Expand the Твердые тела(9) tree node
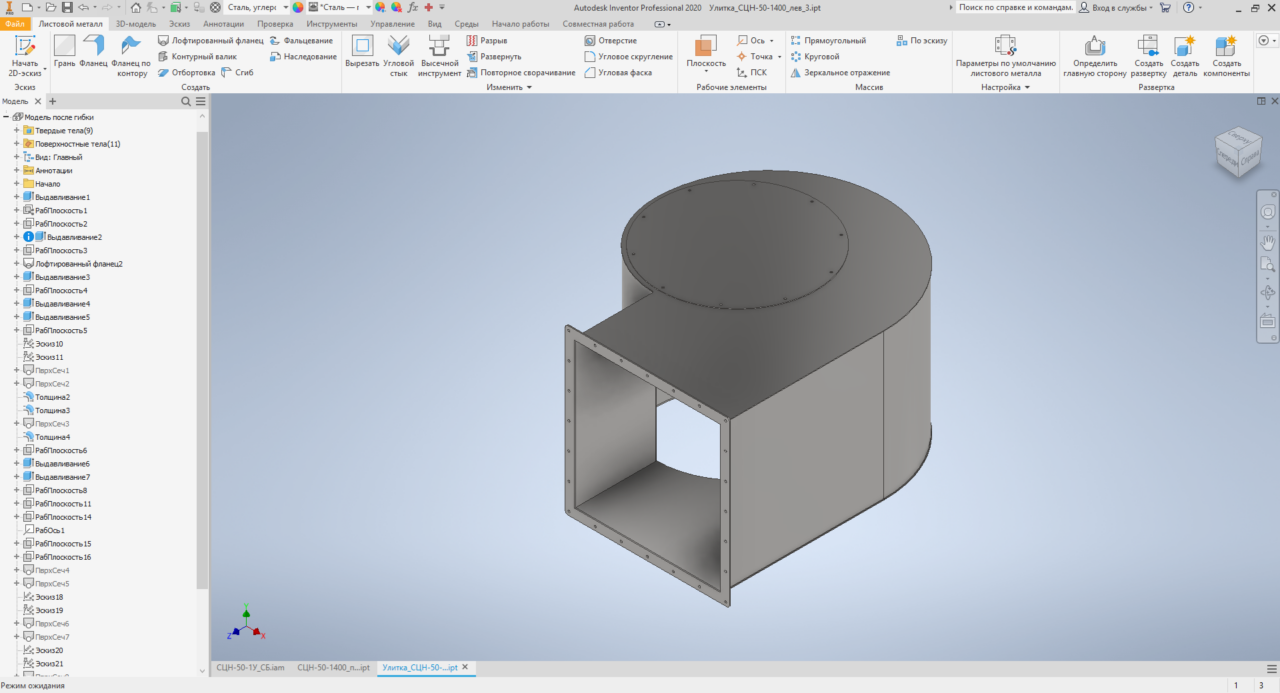This screenshot has height=693, width=1280. click(17, 131)
